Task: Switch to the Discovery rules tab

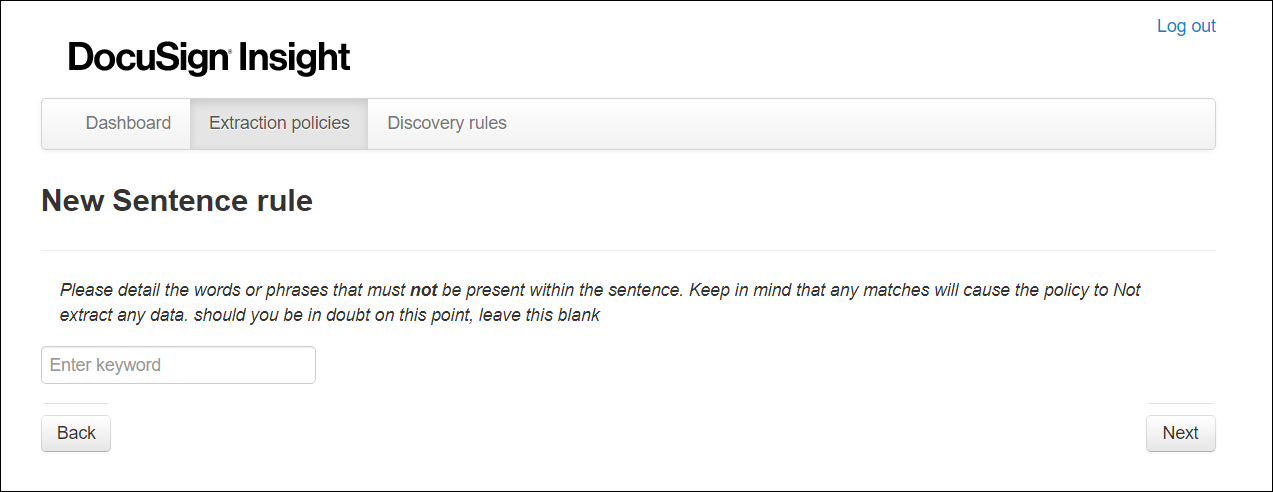Action: click(447, 124)
